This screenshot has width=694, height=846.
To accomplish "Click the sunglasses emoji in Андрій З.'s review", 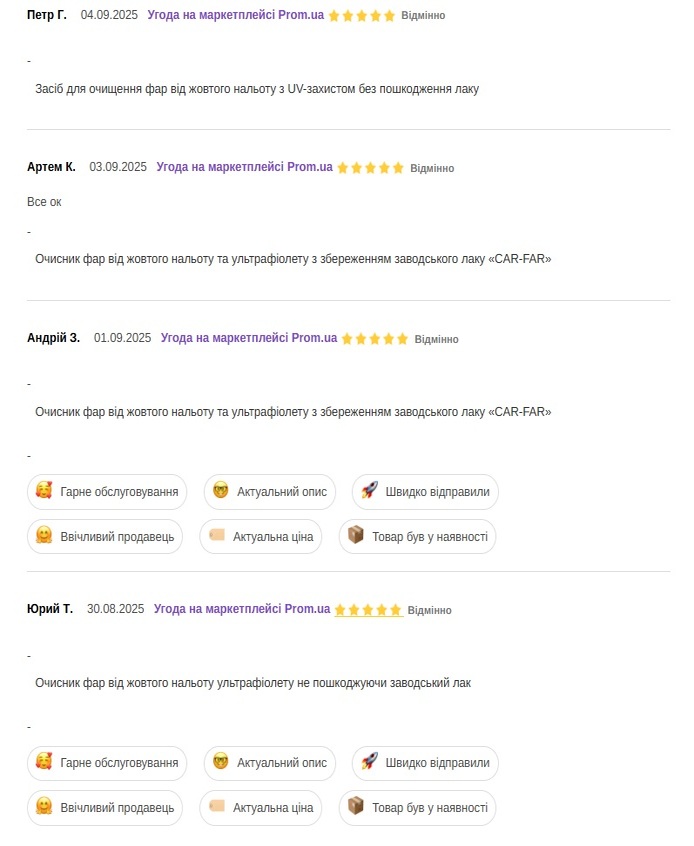I will [221, 491].
